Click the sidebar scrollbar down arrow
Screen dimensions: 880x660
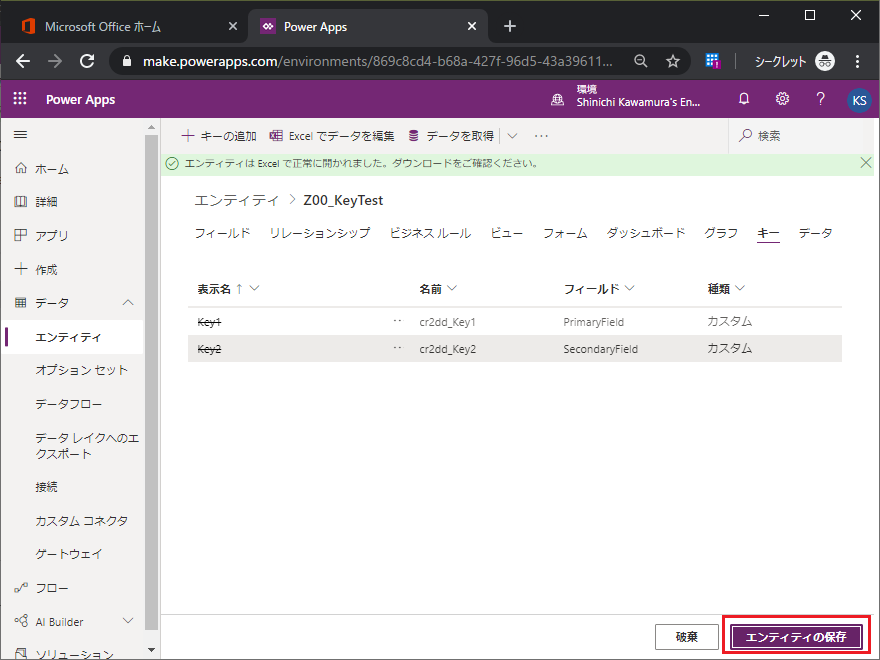tap(151, 650)
